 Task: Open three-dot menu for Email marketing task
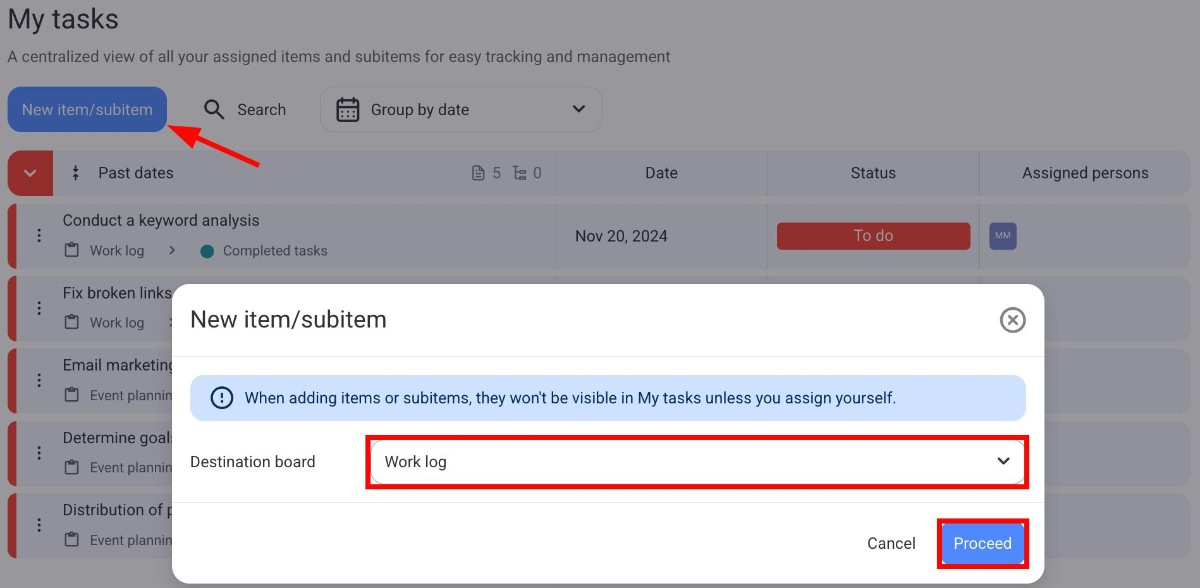pos(39,380)
